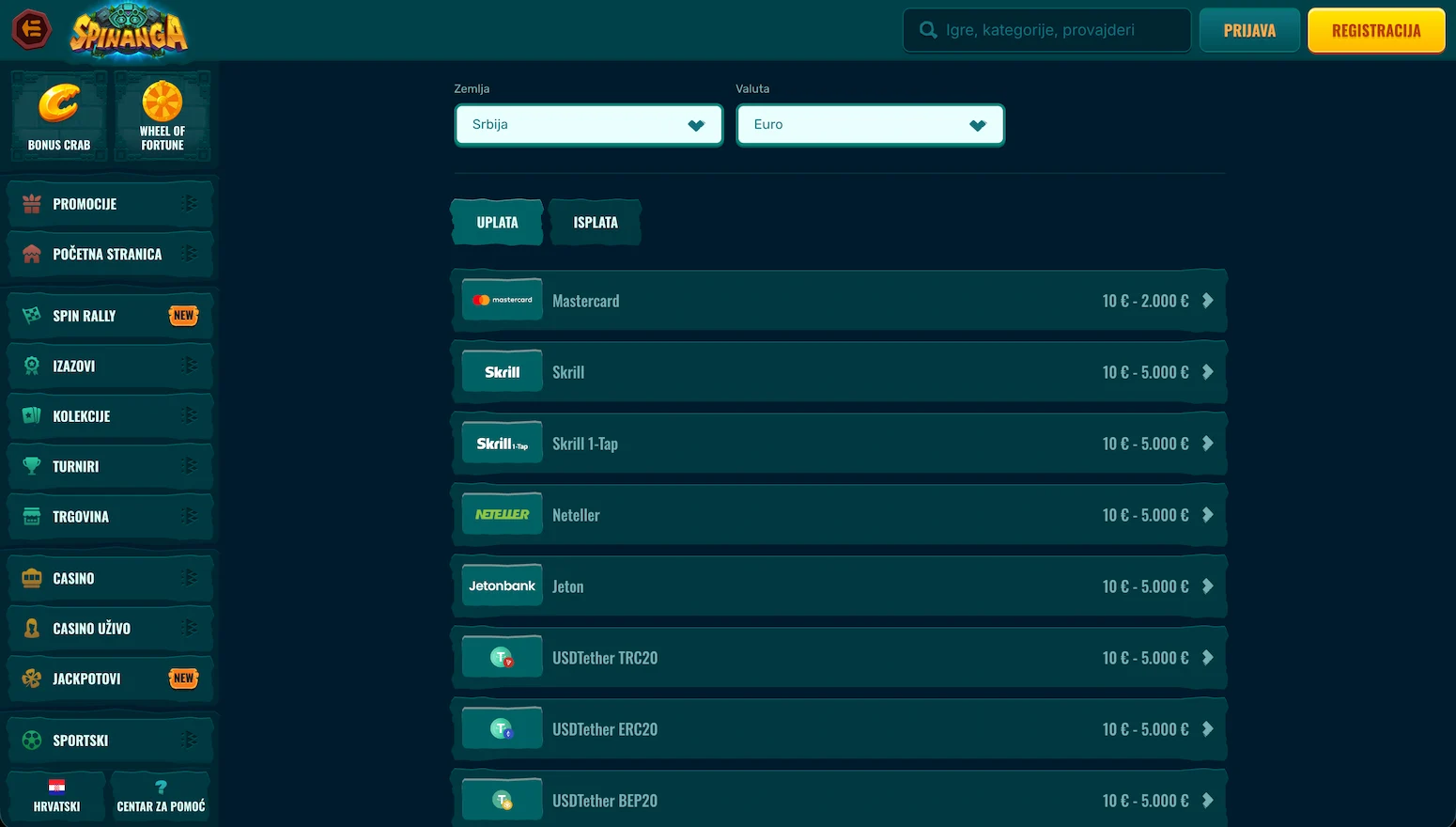The width and height of the screenshot is (1456, 827).
Task: Switch to the Uplata tab
Action: (497, 223)
